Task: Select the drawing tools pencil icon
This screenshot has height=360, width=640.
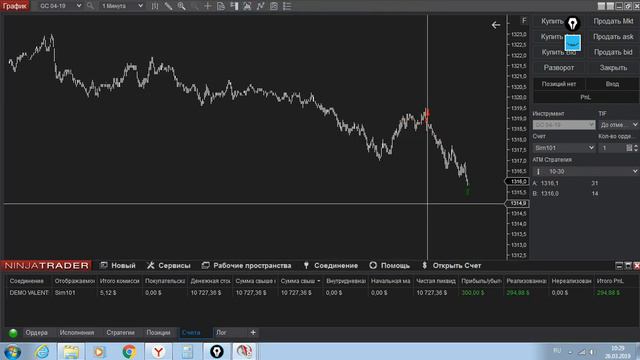Action: coord(168,6)
